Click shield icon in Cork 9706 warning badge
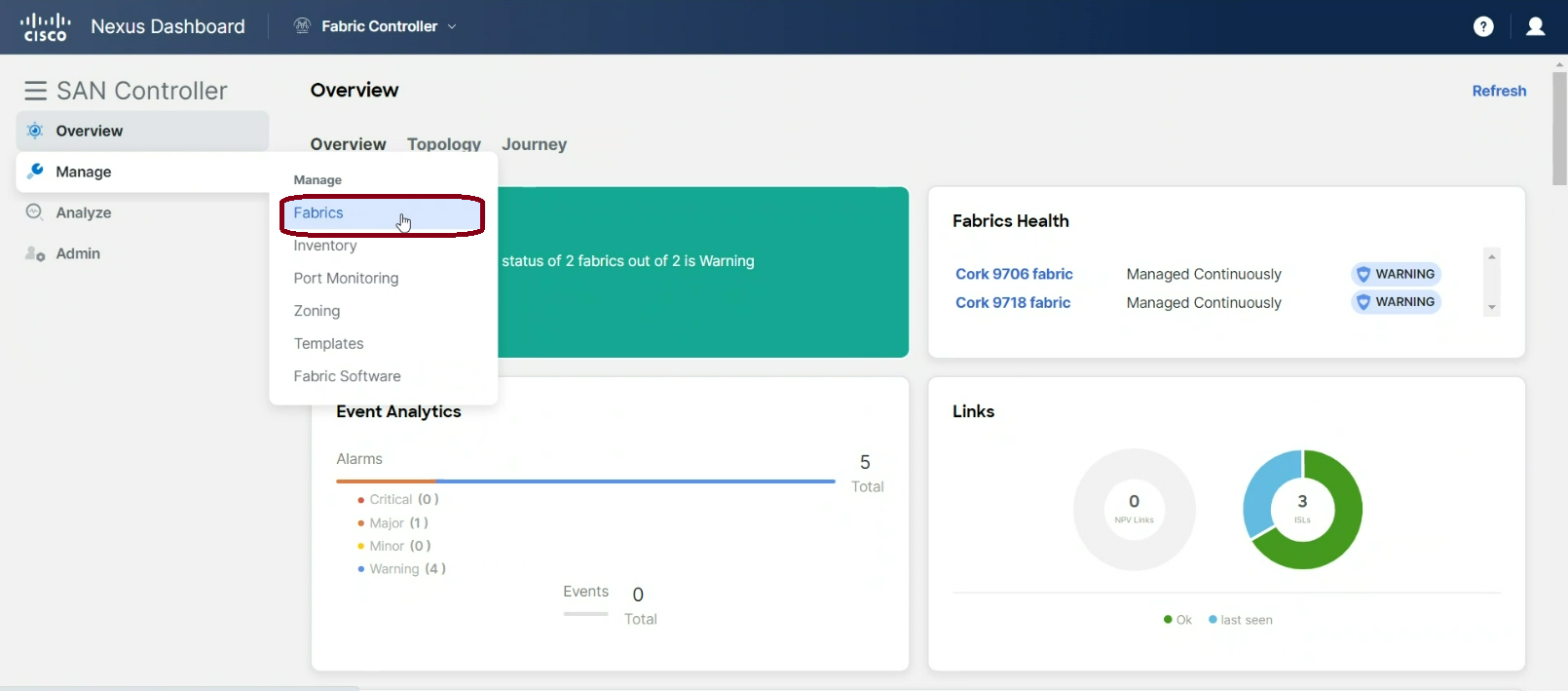The image size is (1568, 691). (1363, 275)
